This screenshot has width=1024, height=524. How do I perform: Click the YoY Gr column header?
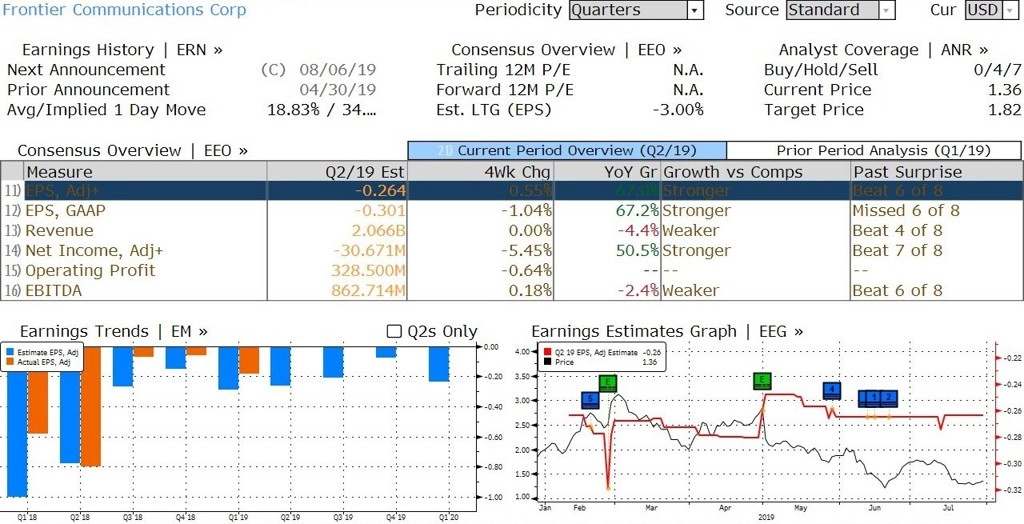click(x=607, y=172)
